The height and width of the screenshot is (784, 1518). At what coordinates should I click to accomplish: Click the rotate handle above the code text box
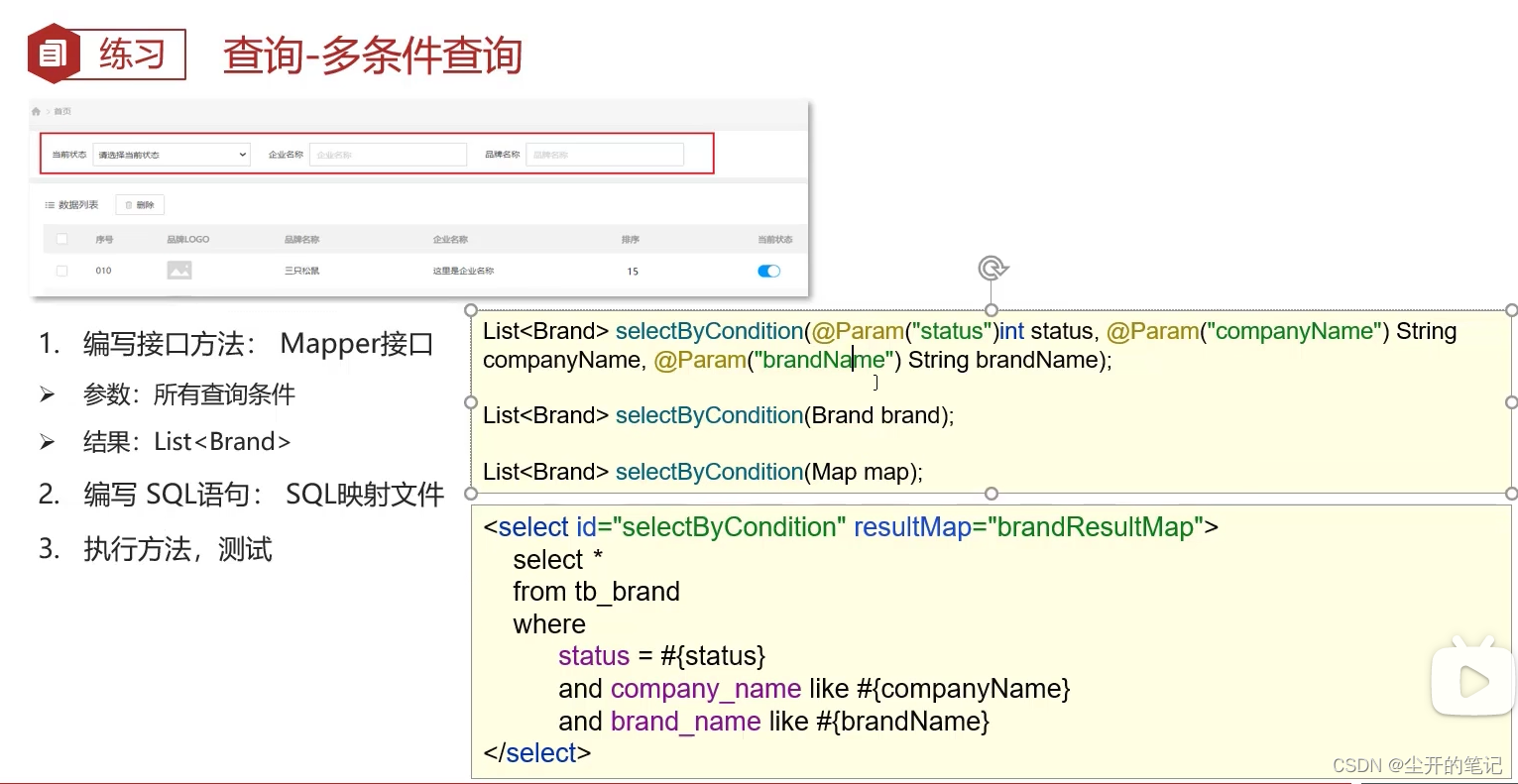(993, 268)
